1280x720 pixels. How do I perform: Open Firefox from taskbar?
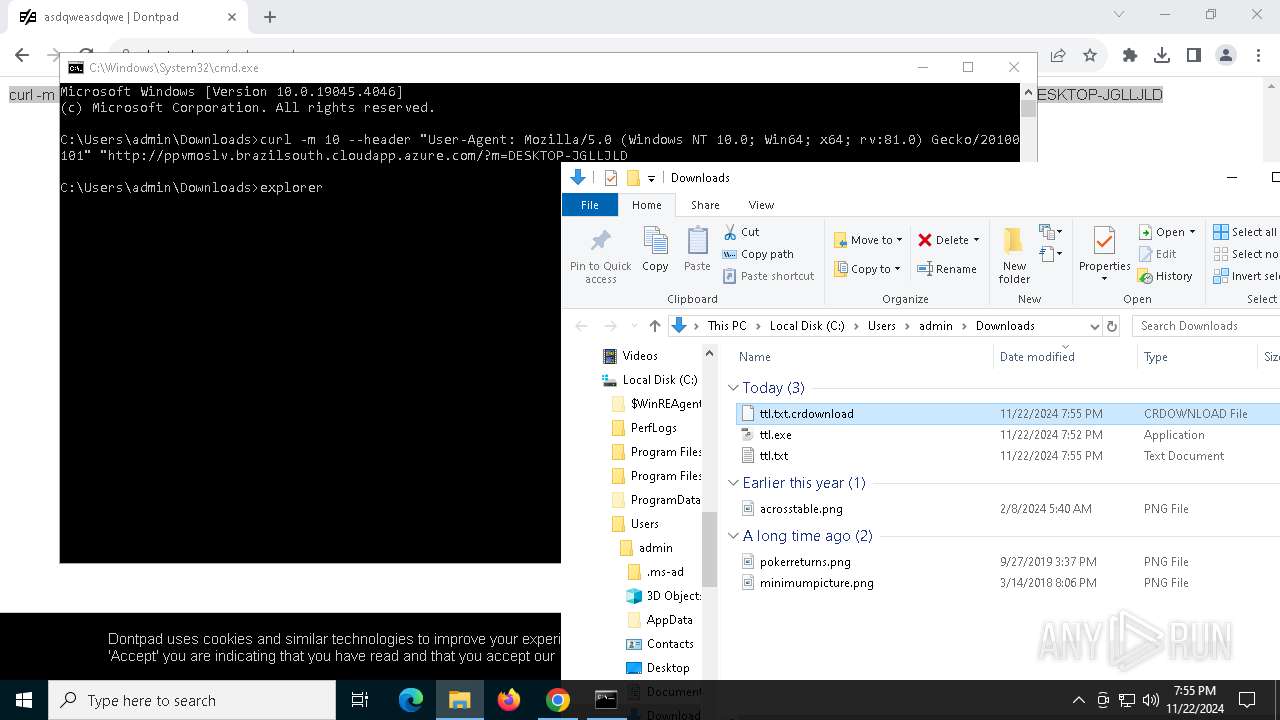click(x=509, y=700)
